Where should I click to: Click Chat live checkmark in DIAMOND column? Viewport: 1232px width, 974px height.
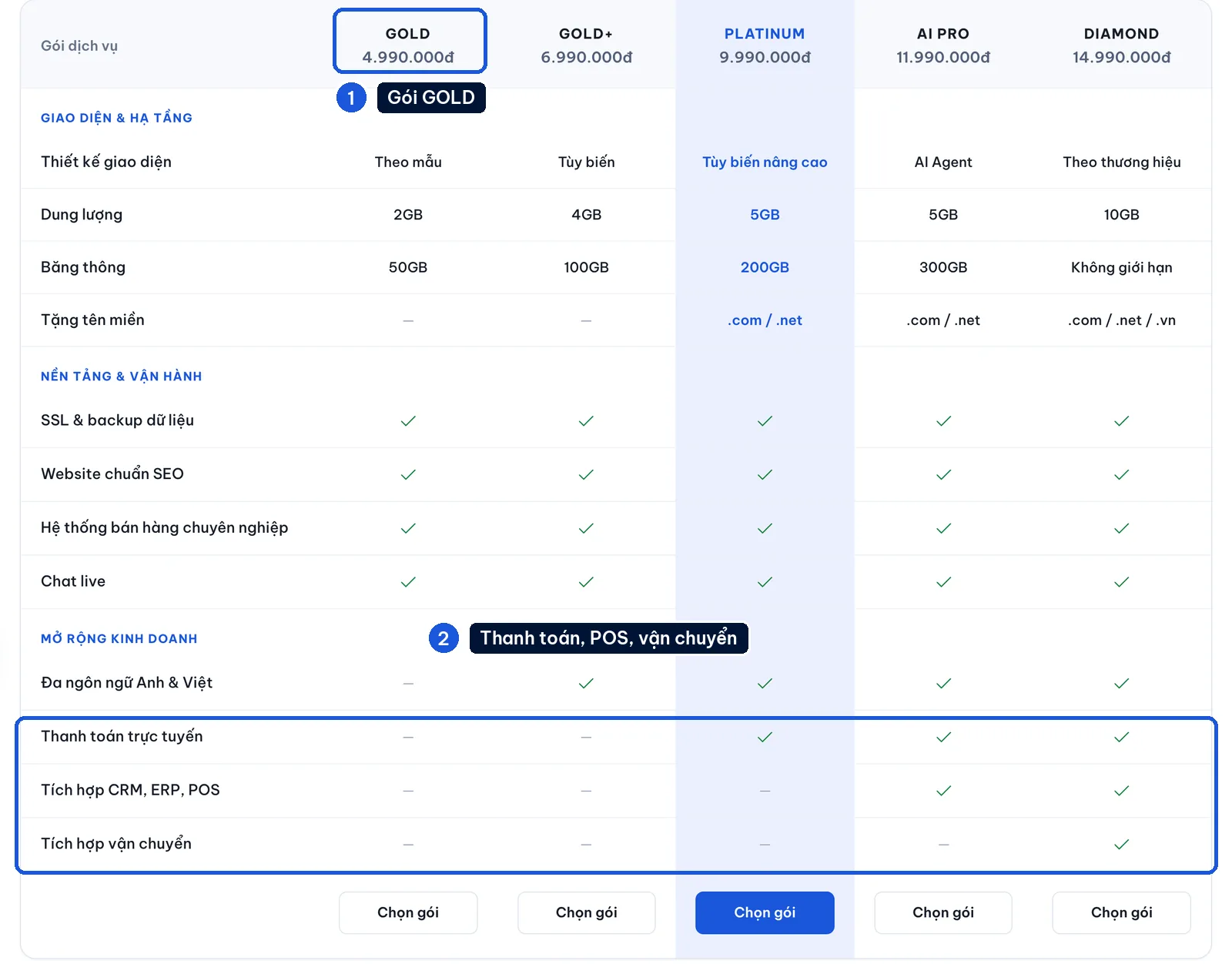click(1121, 581)
